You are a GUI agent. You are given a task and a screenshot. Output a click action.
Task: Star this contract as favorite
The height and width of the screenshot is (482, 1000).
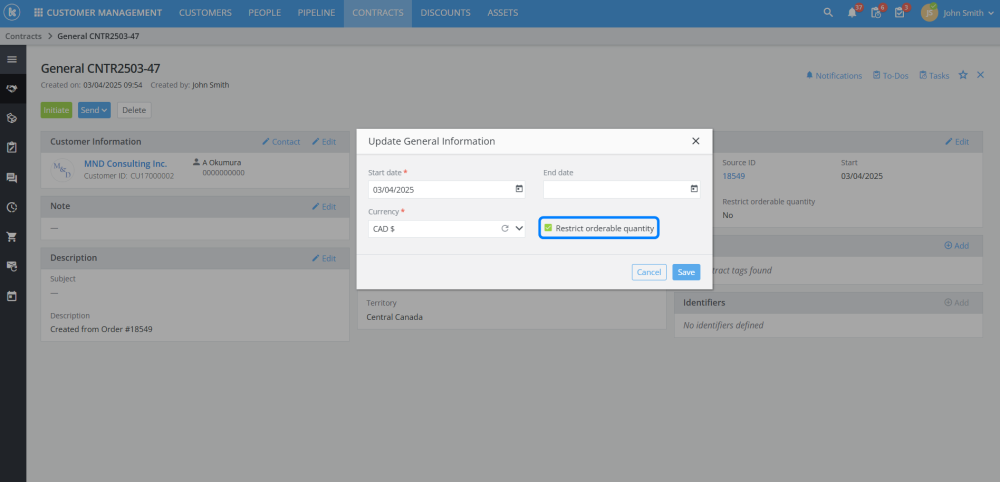point(963,75)
